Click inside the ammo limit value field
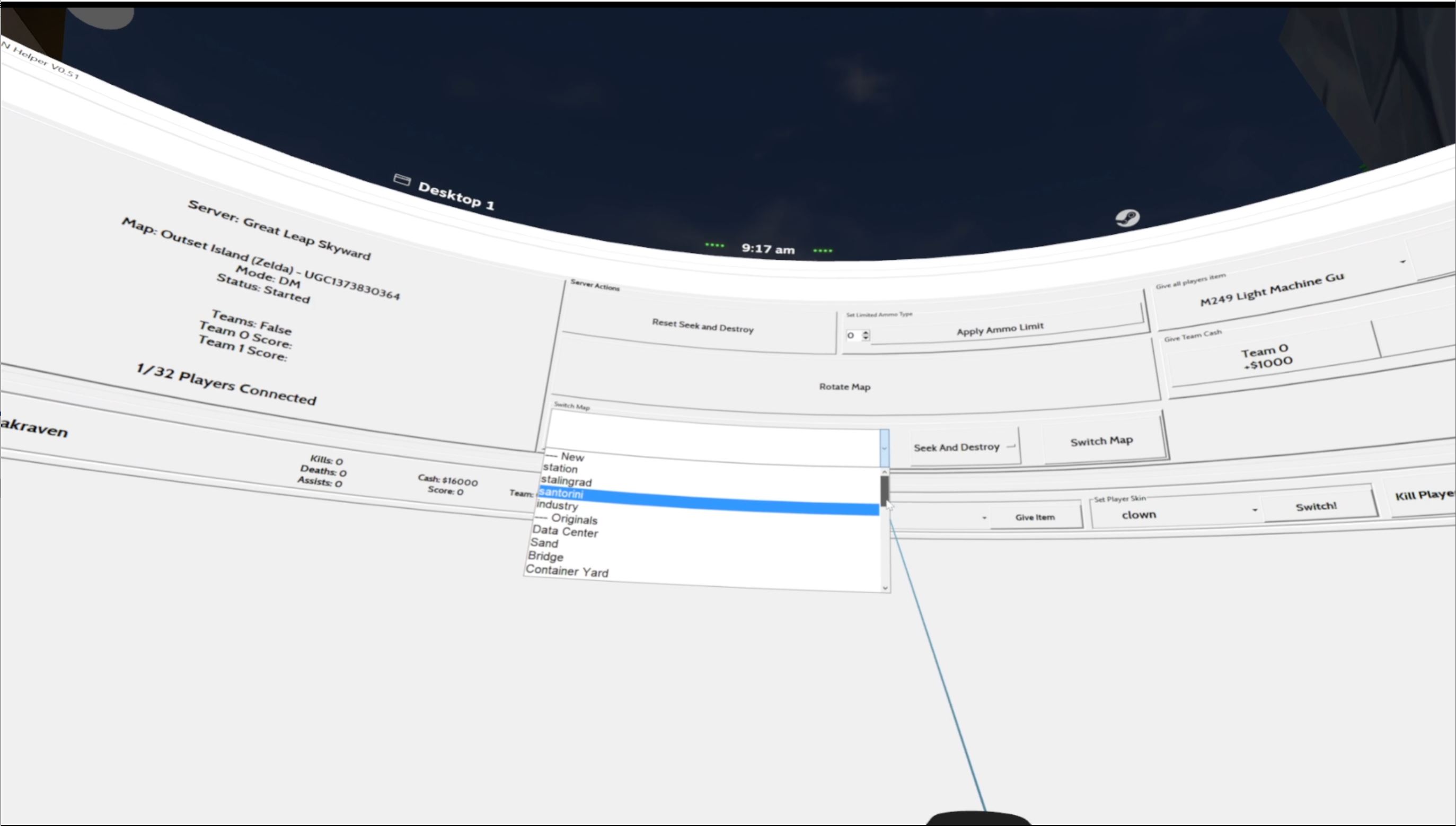The image size is (1456, 826). click(852, 335)
